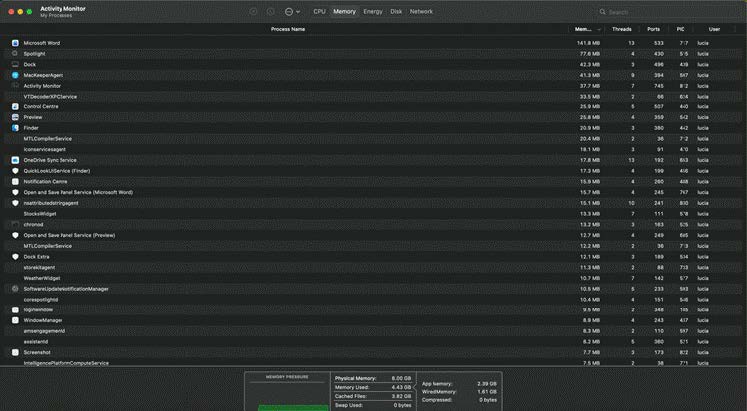Screen dimensions: 747x411
Task: Switch to the Disk tab
Action: pyautogui.click(x=396, y=11)
